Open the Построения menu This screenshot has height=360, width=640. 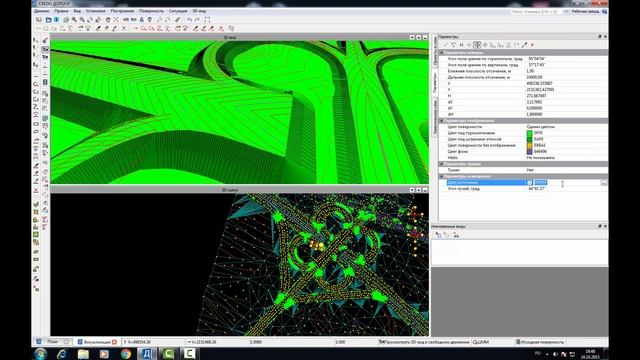pyautogui.click(x=122, y=11)
